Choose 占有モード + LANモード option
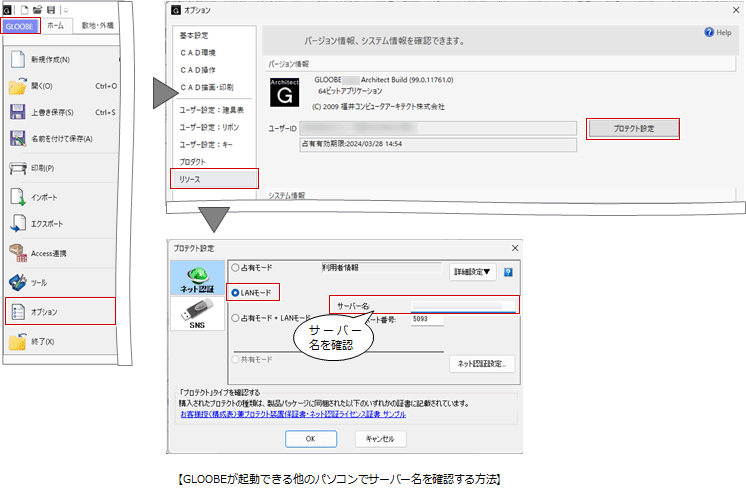746x498 pixels. 236,318
